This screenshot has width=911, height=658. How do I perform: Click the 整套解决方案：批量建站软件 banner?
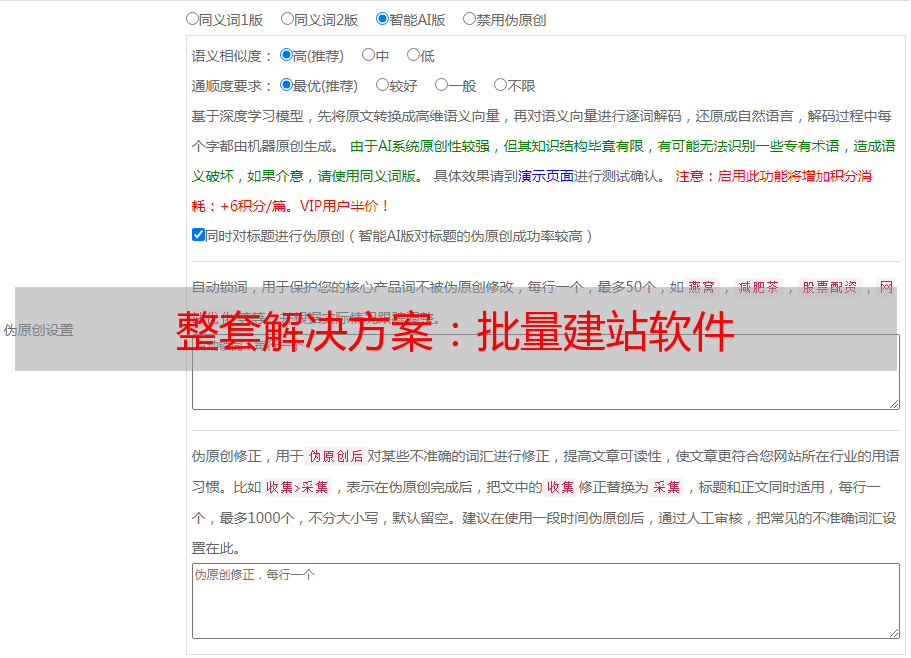[x=455, y=330]
